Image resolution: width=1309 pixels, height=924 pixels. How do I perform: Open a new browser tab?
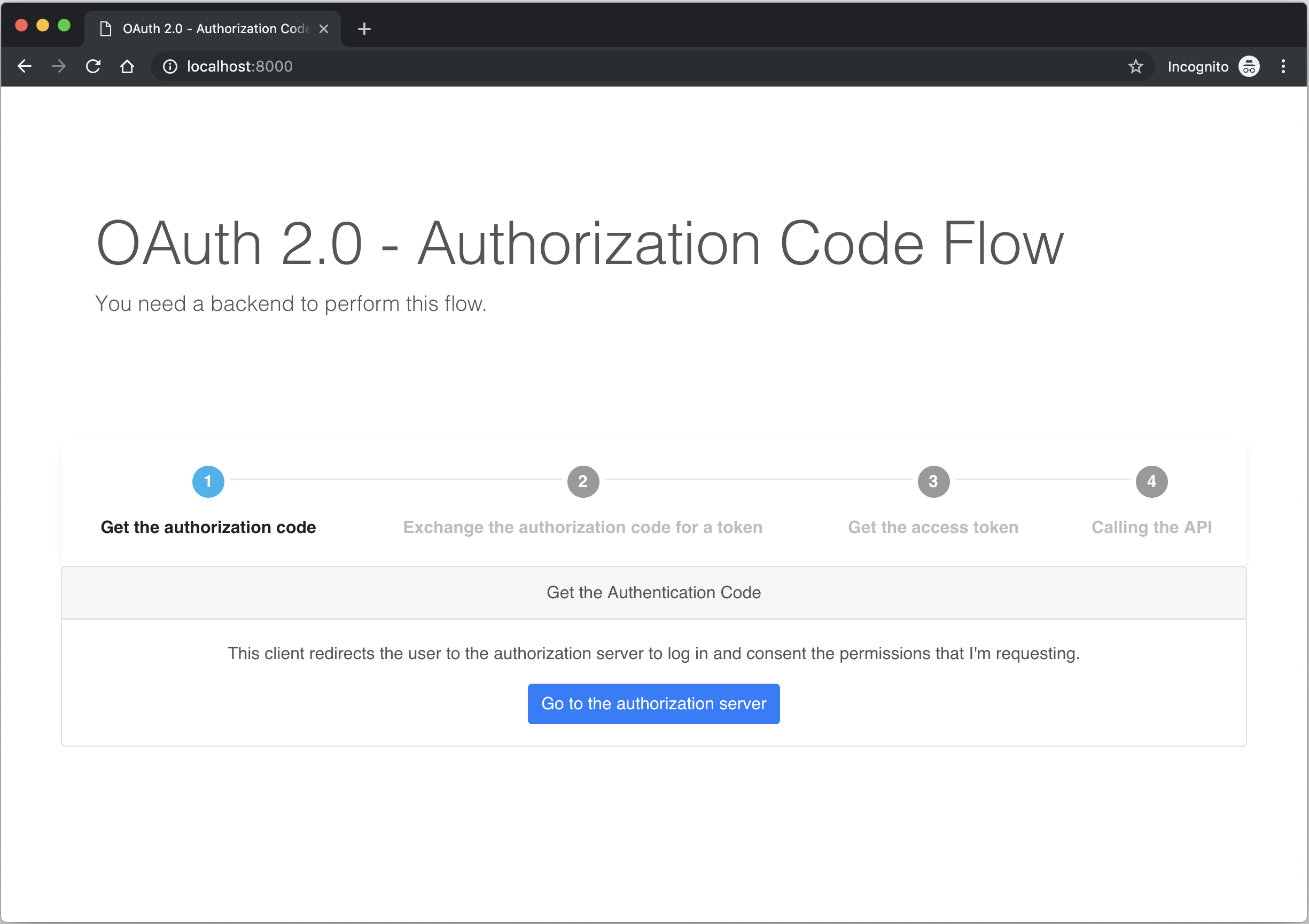pos(364,28)
